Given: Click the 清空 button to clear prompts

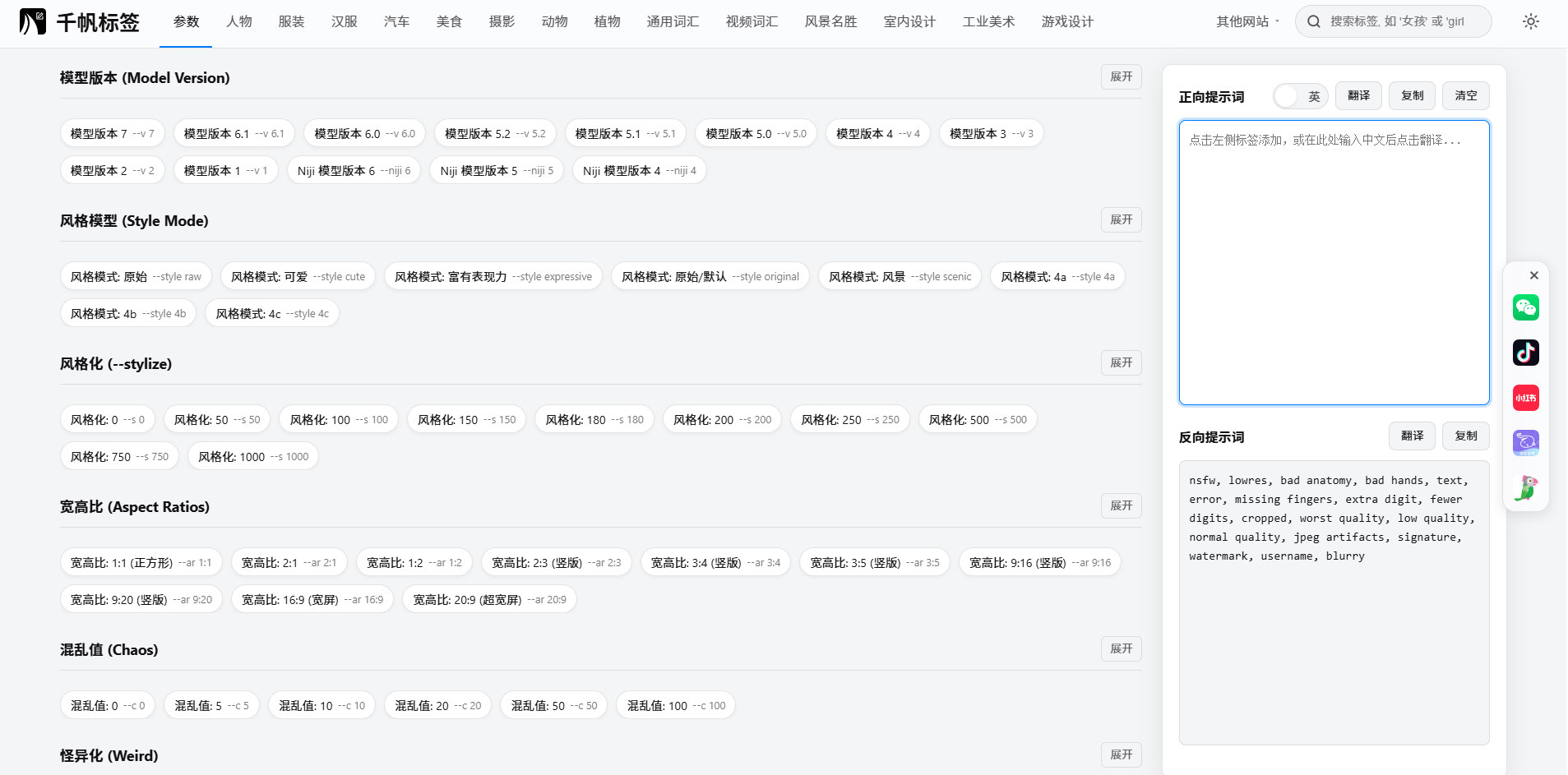Looking at the screenshot, I should click(x=1465, y=95).
